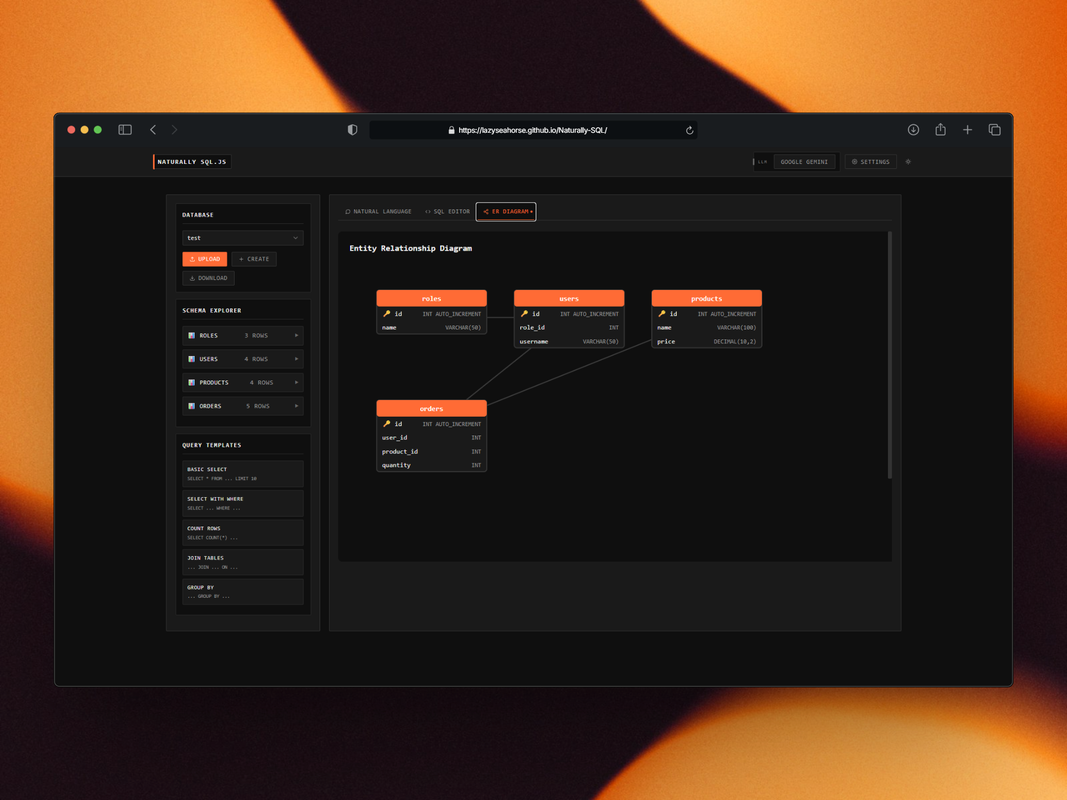Switch to the SQL Editor tab
Screen dimensions: 1067x800
[x=447, y=212]
